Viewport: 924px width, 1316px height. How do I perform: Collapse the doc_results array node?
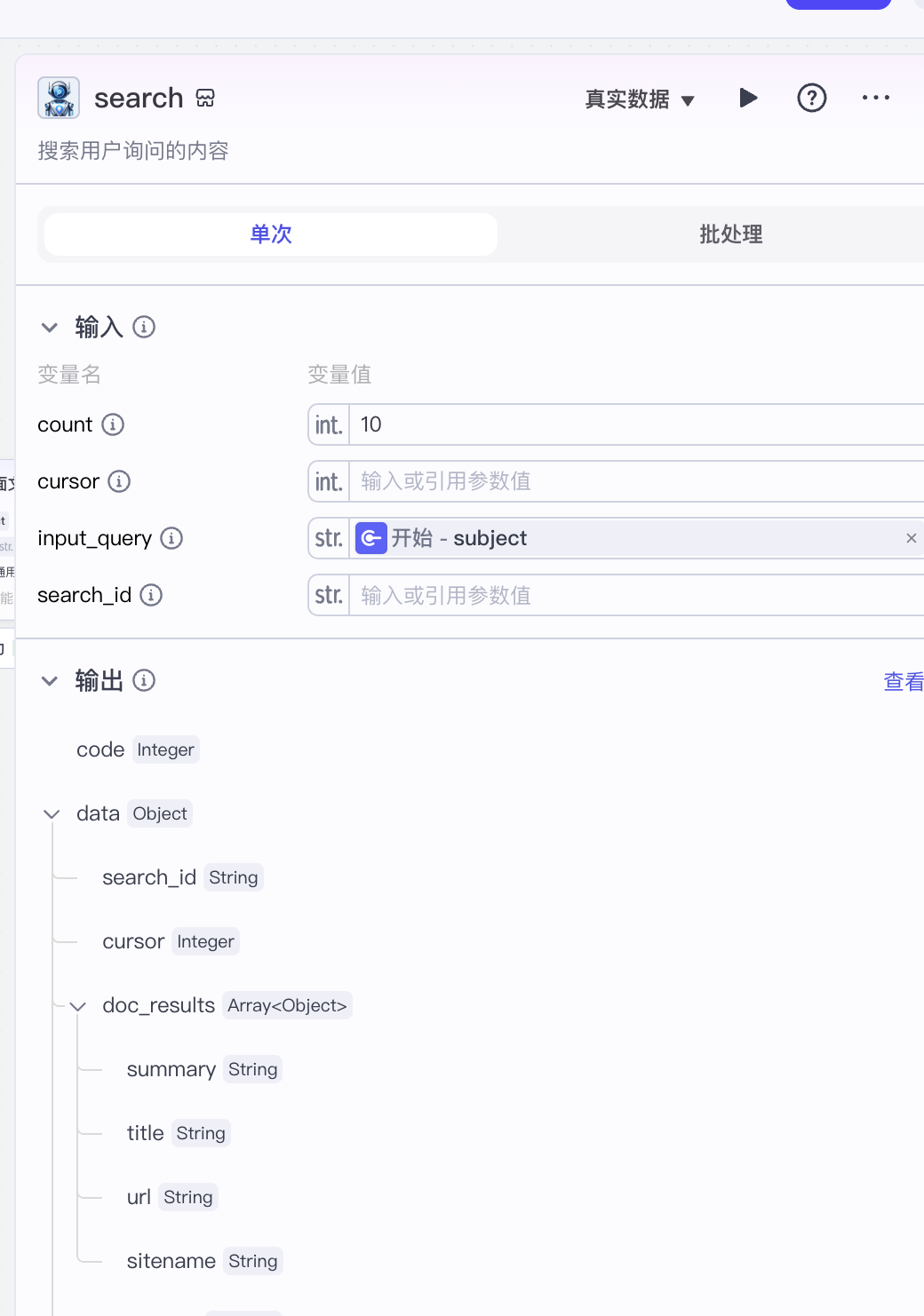coord(78,1006)
